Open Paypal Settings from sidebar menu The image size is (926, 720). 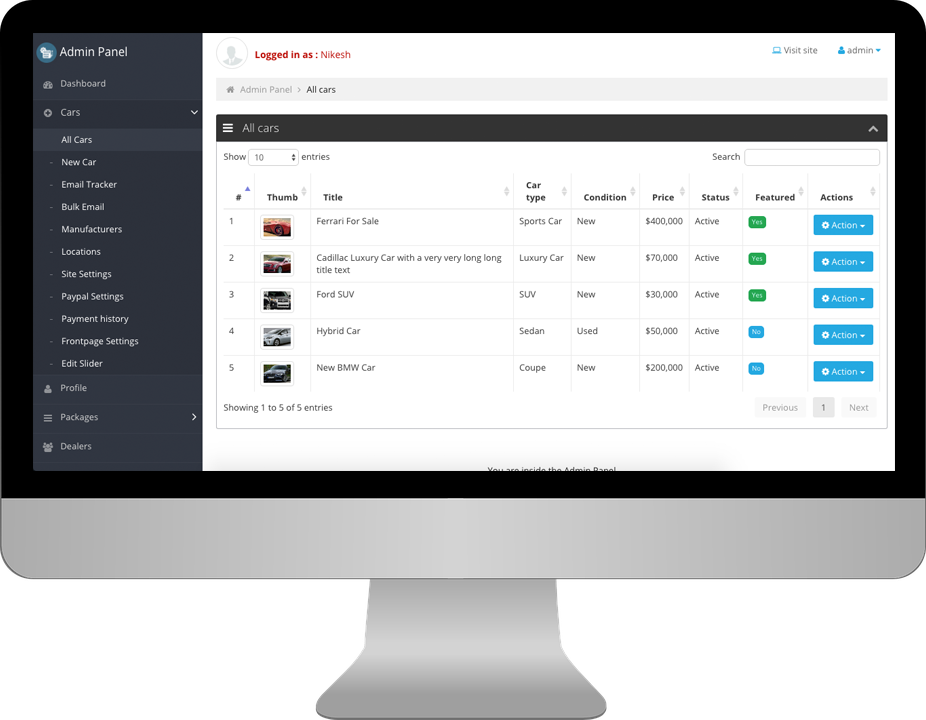pos(92,296)
